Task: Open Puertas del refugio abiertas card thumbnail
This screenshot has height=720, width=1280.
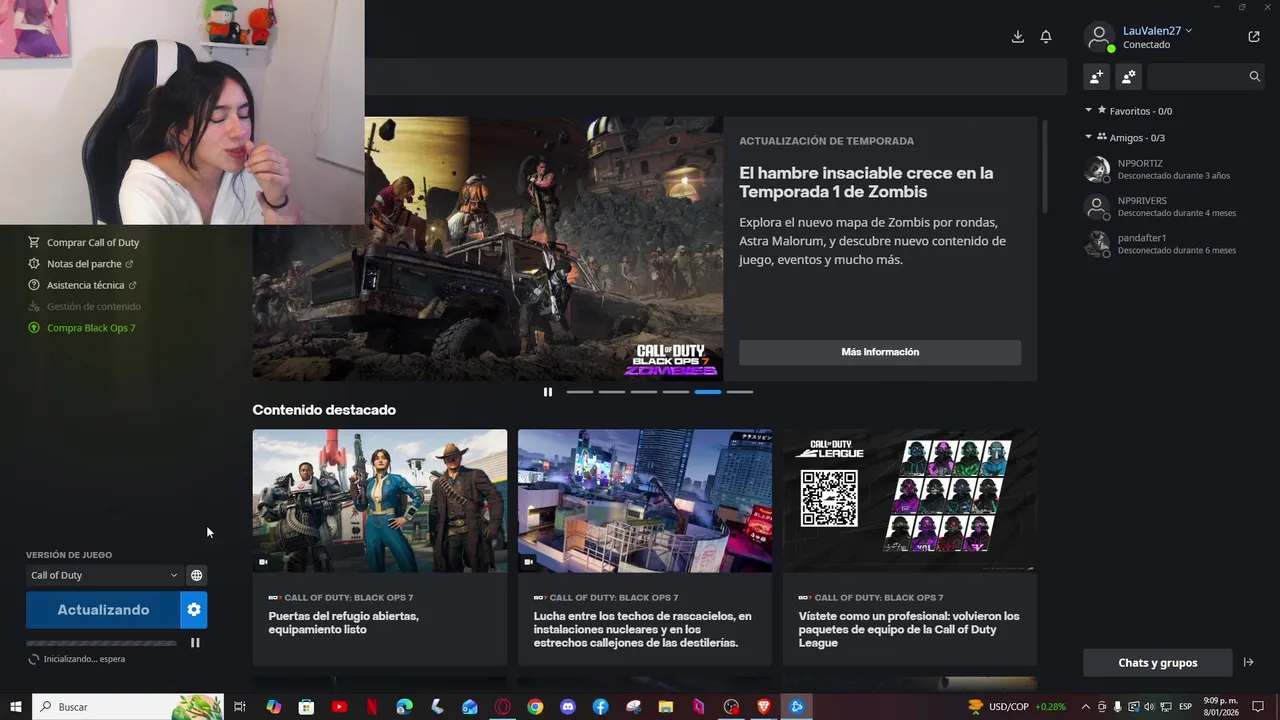Action: (380, 501)
